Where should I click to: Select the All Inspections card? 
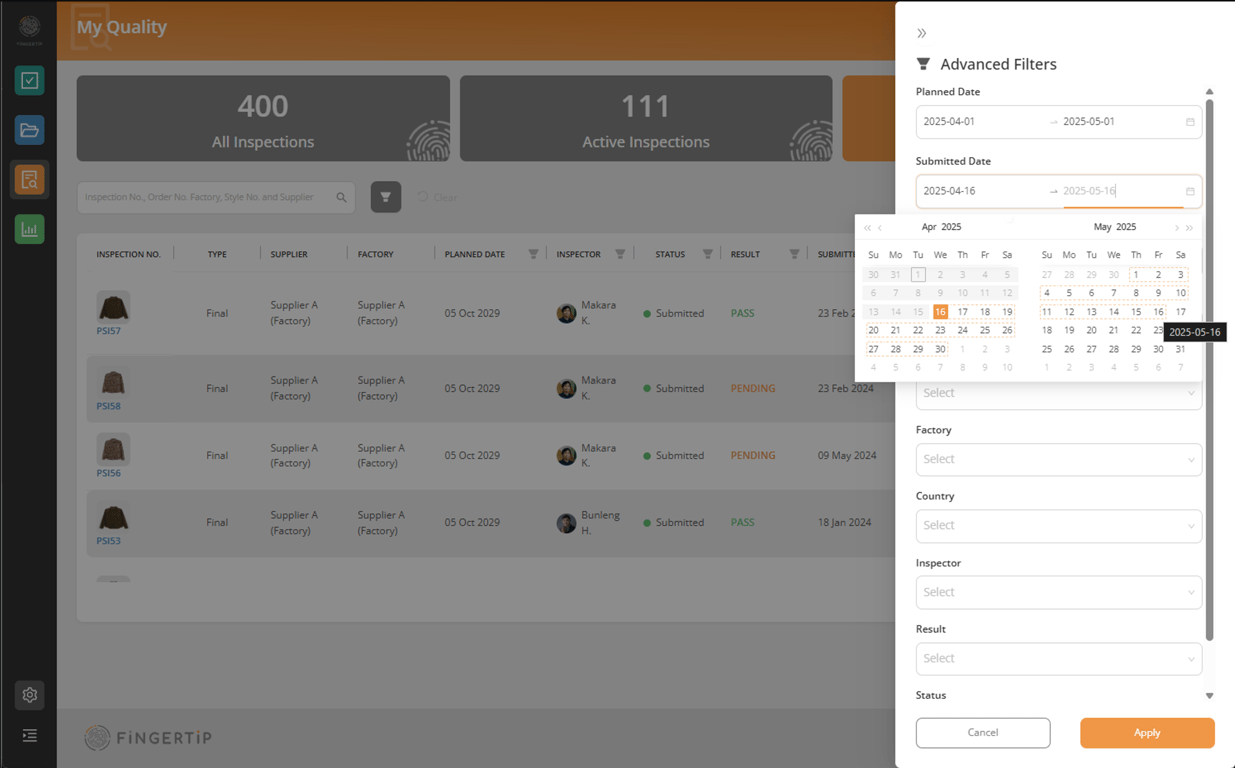click(263, 119)
